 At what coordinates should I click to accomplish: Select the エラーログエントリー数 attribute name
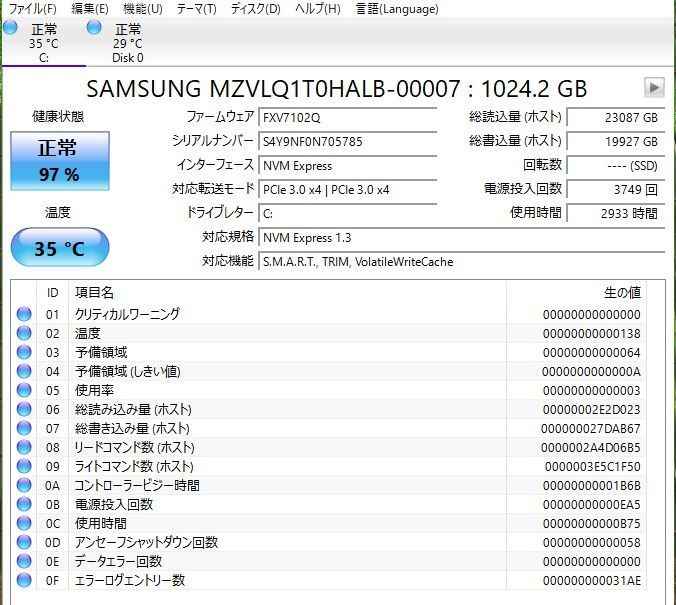coord(130,580)
